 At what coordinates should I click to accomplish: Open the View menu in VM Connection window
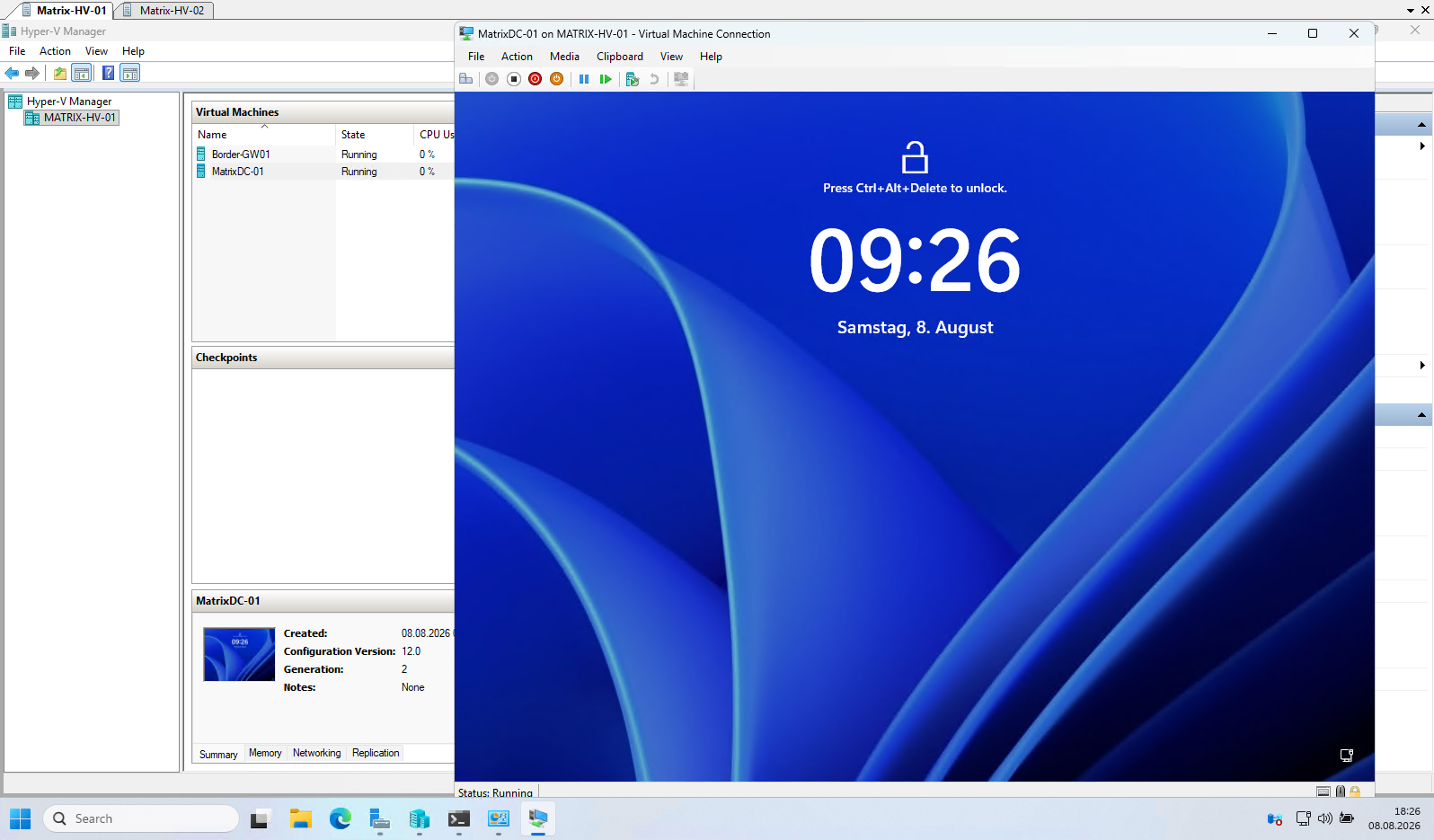(x=671, y=57)
